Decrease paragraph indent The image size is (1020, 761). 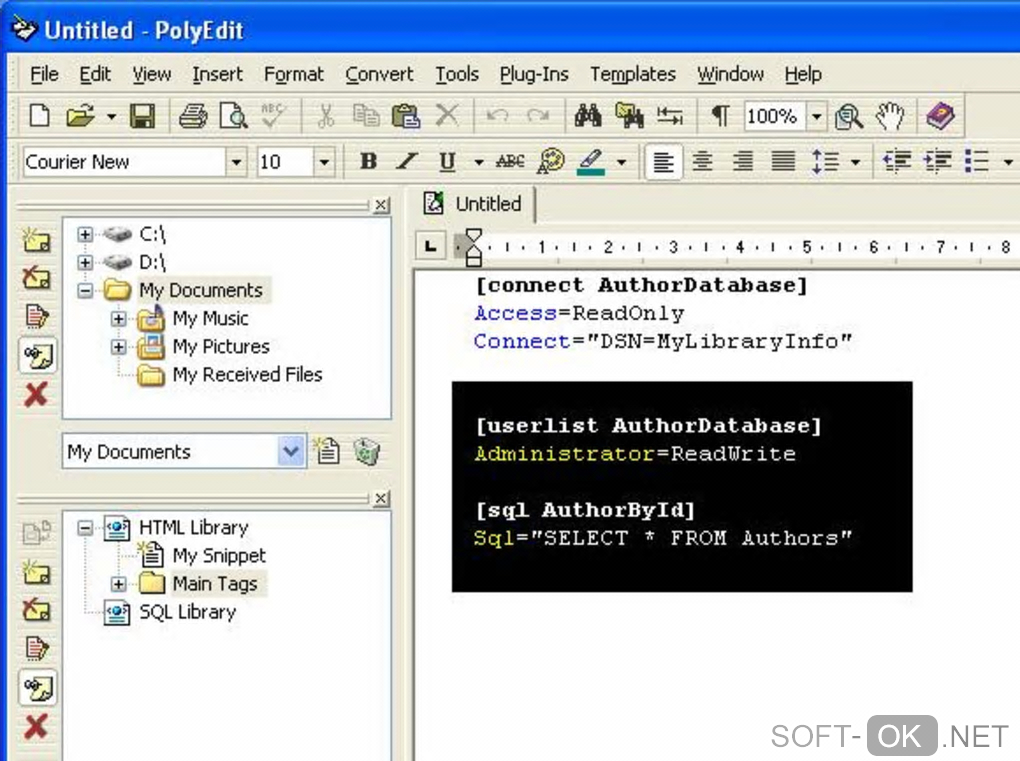point(896,161)
